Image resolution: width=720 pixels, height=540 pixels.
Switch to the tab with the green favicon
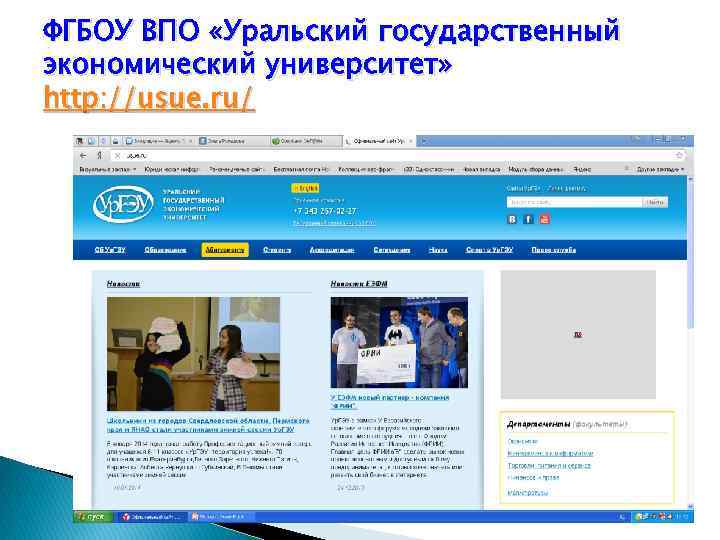305,141
